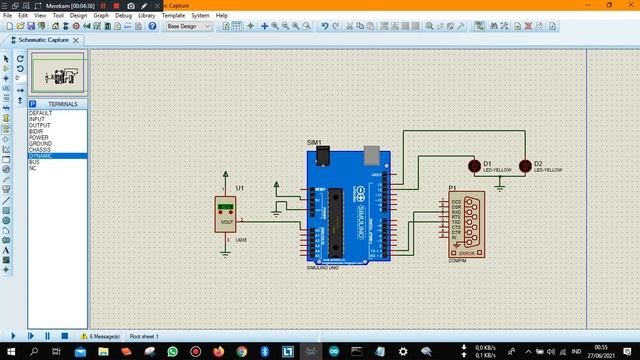640x360 pixels.
Task: Select the highlighted DYNAMIC terminal
Action: 58,156
